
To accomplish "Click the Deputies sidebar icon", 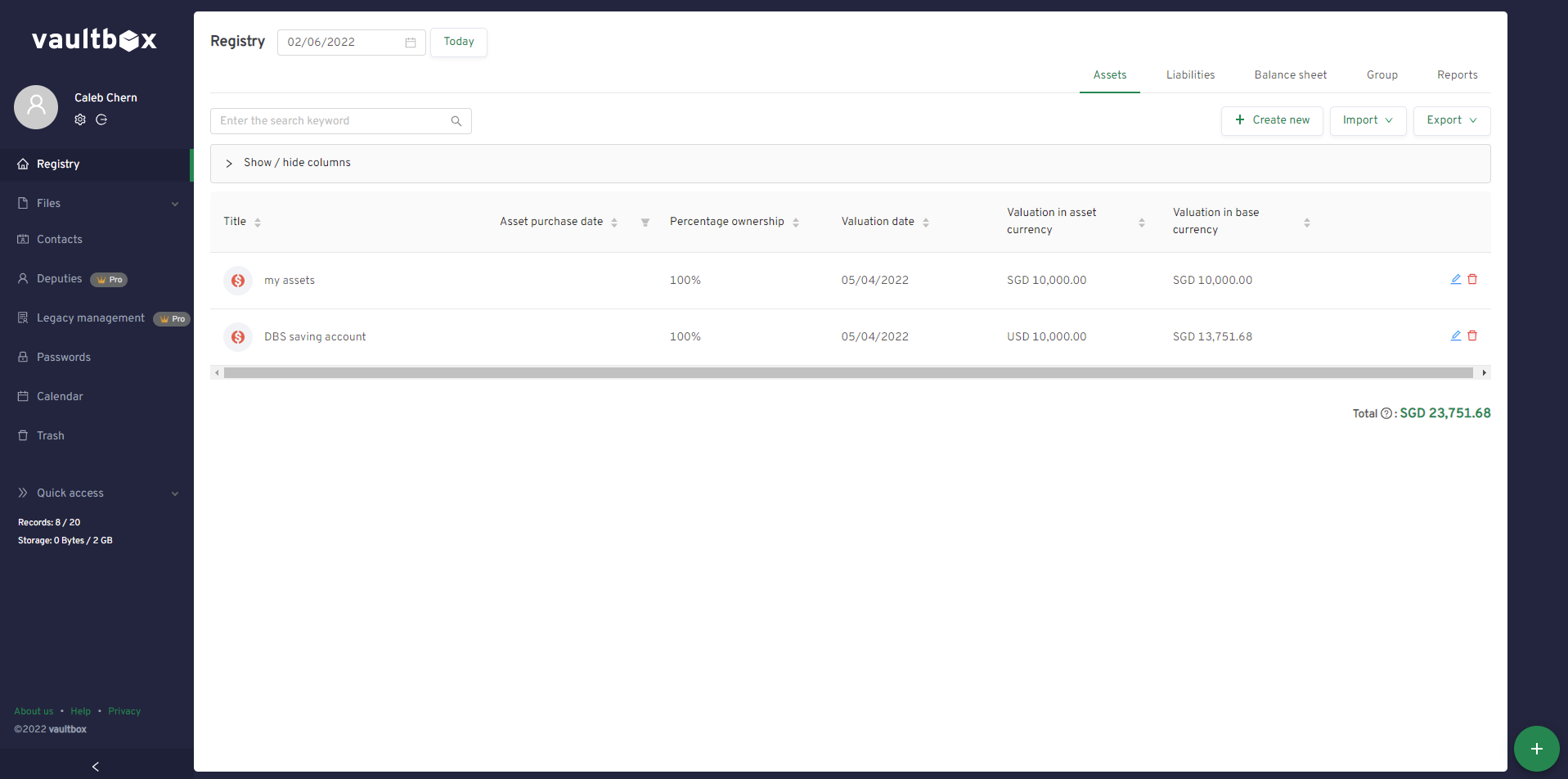I will [x=23, y=278].
